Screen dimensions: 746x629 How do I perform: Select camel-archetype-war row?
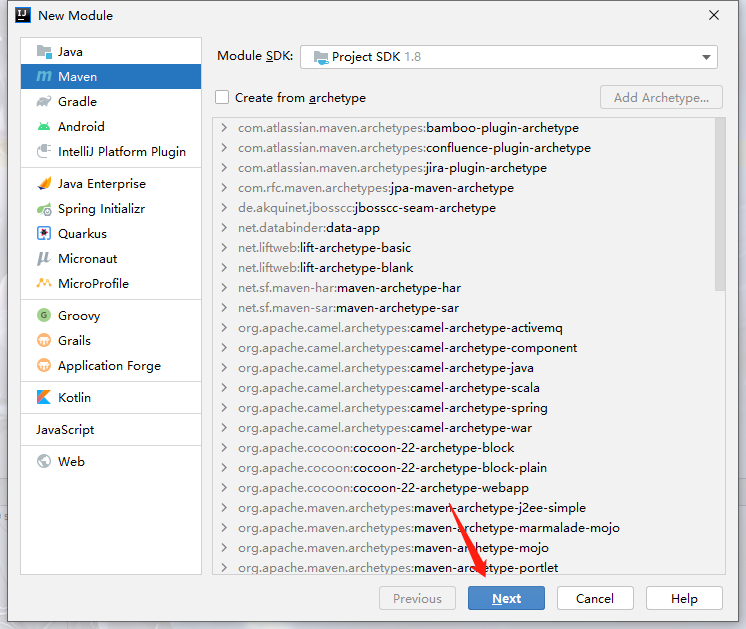[464, 427]
